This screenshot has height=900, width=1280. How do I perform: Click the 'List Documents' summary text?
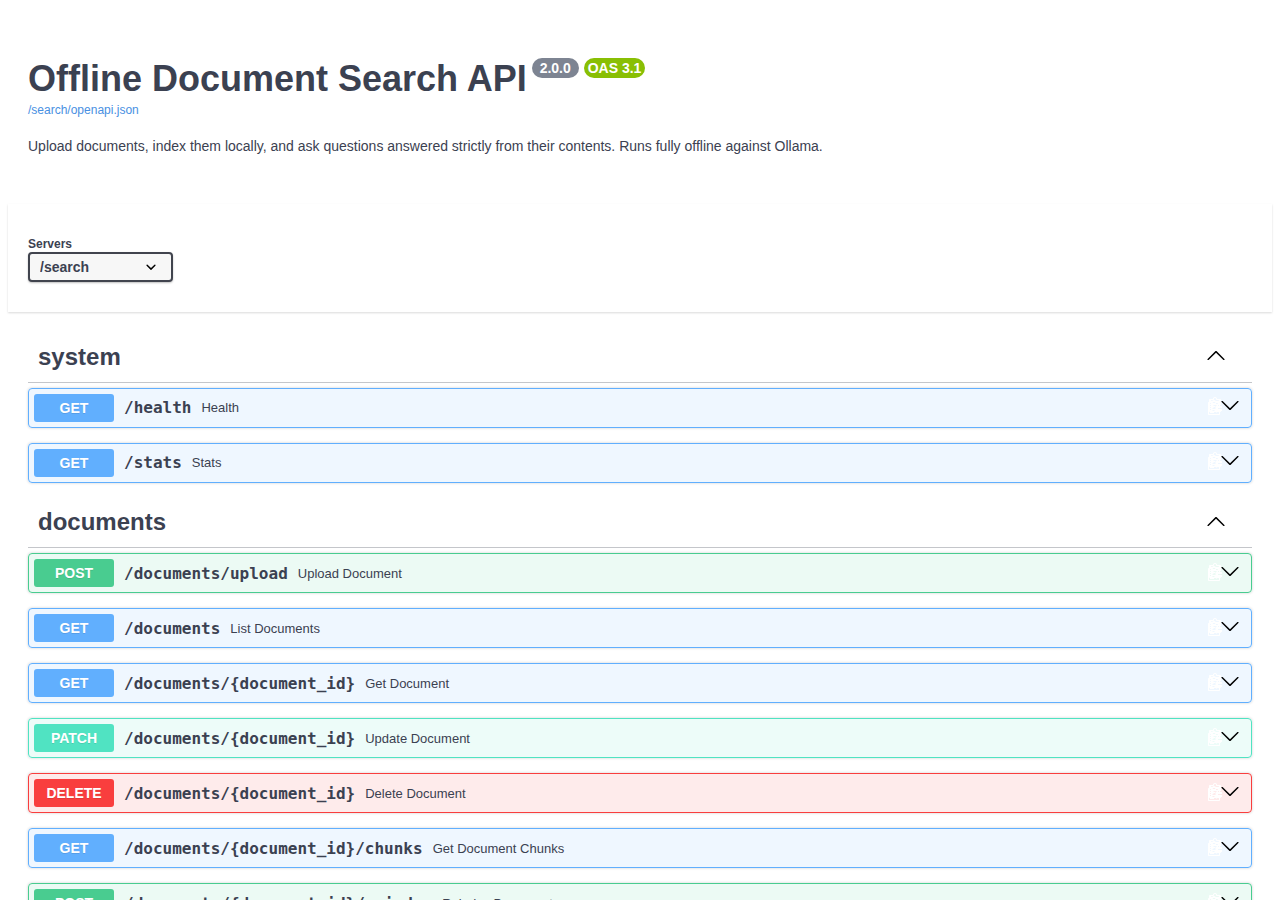coord(275,629)
